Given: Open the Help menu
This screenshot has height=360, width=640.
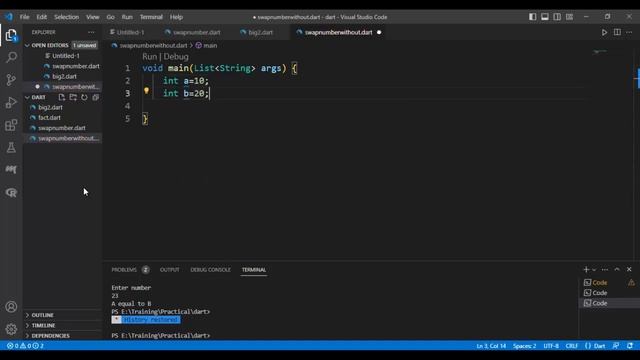Looking at the screenshot, I should point(176,17).
